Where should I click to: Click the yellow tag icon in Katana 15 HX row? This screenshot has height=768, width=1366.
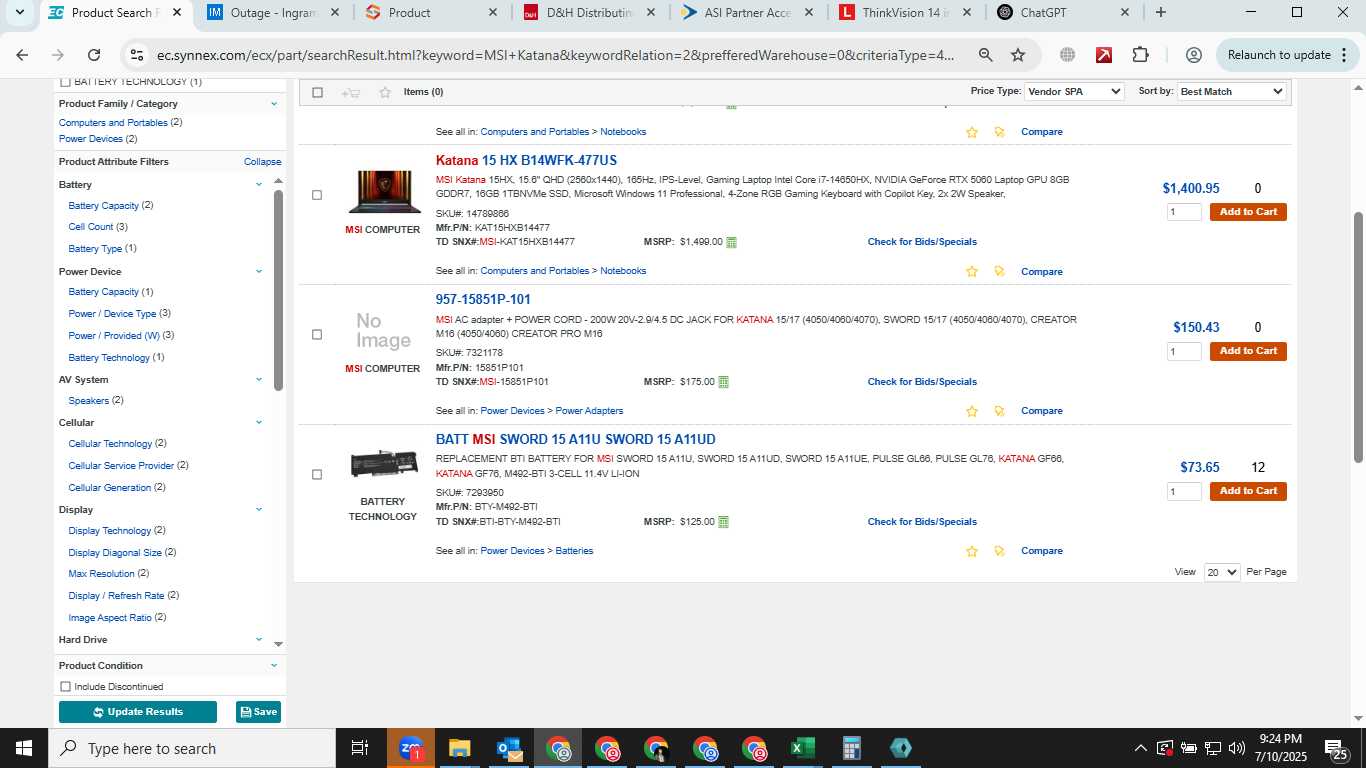[x=999, y=271]
